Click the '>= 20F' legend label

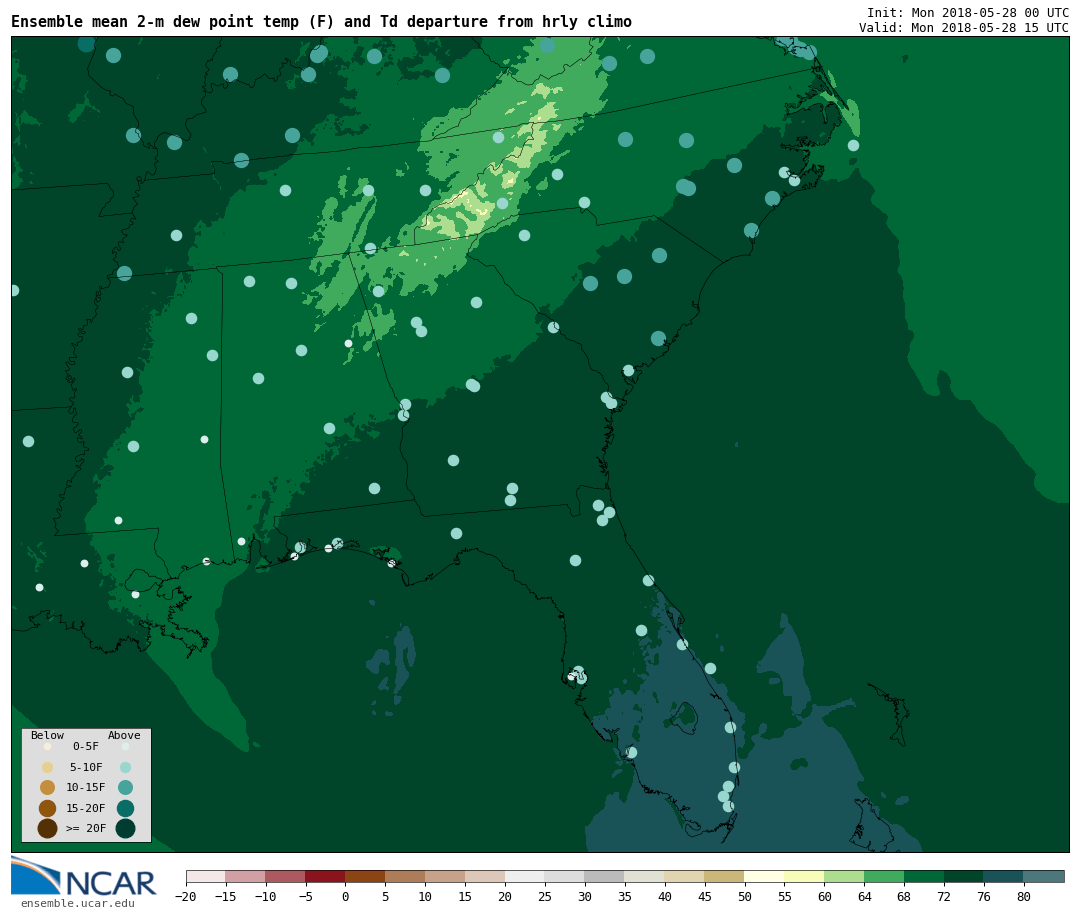86,828
